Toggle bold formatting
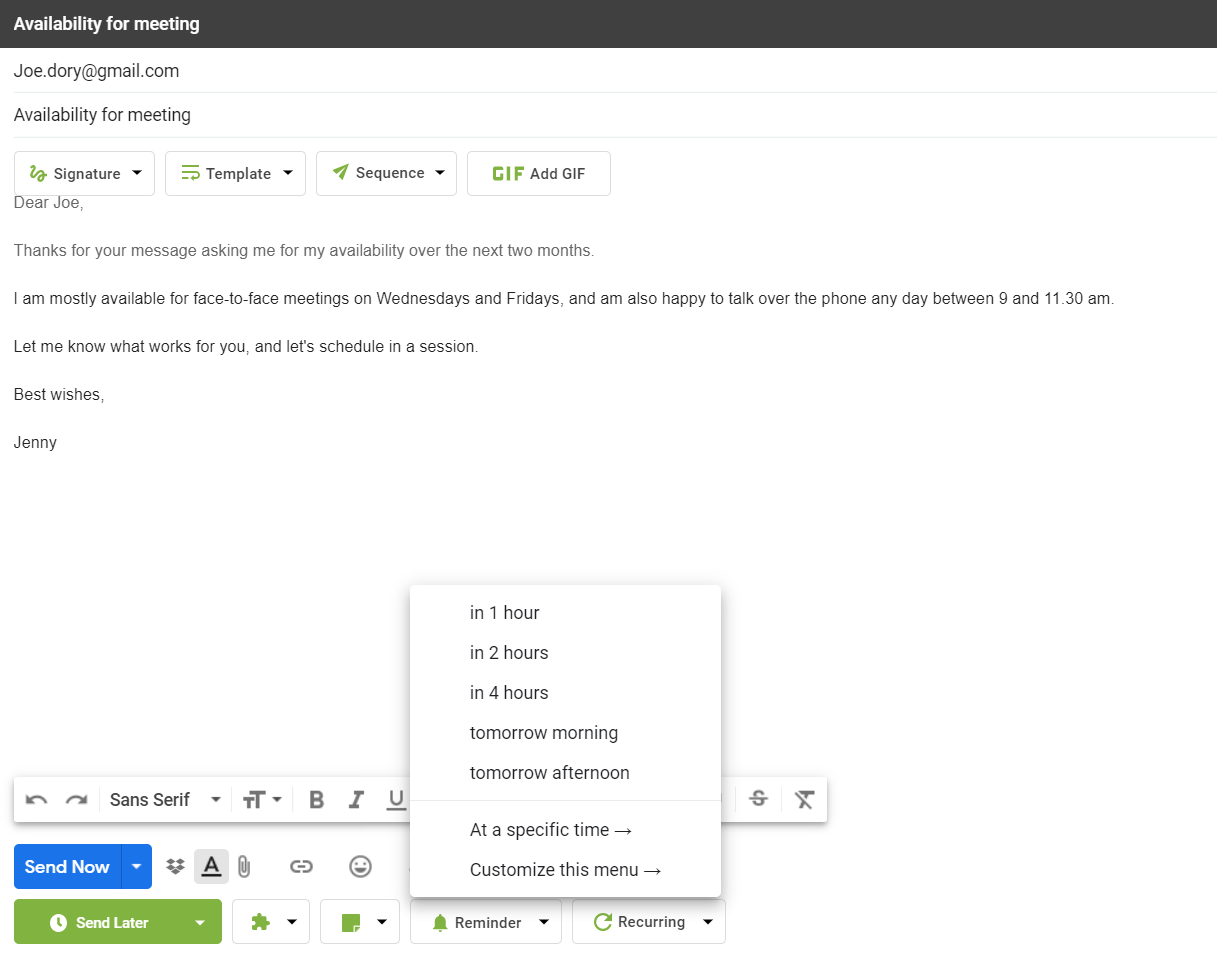1217x956 pixels. (x=317, y=800)
